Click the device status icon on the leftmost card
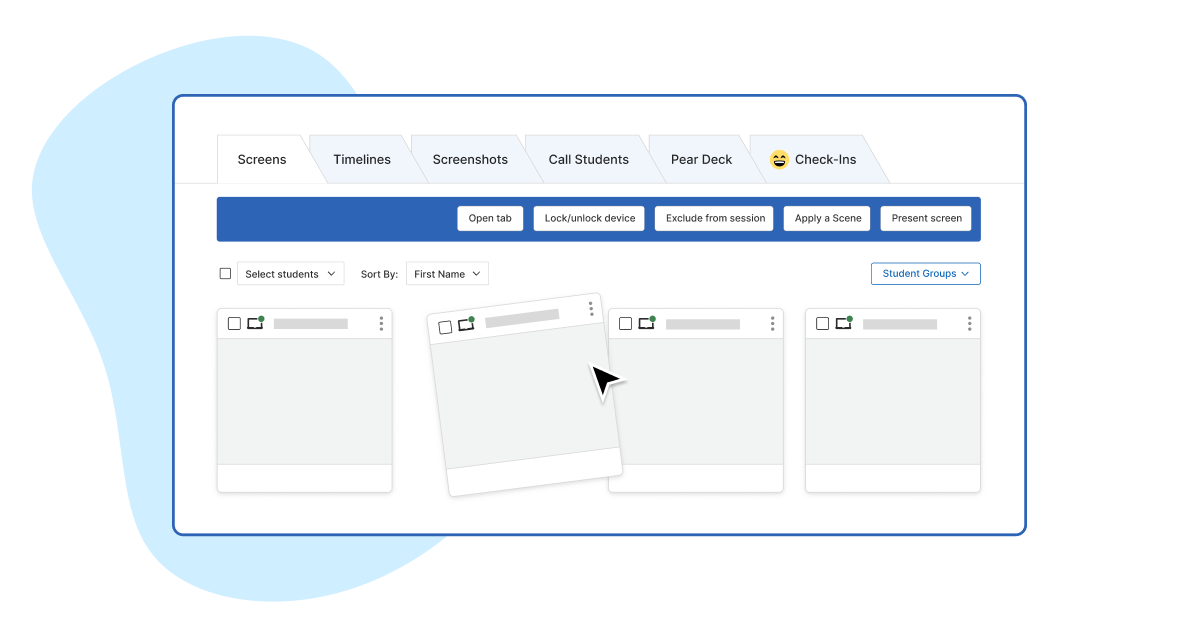 click(256, 323)
